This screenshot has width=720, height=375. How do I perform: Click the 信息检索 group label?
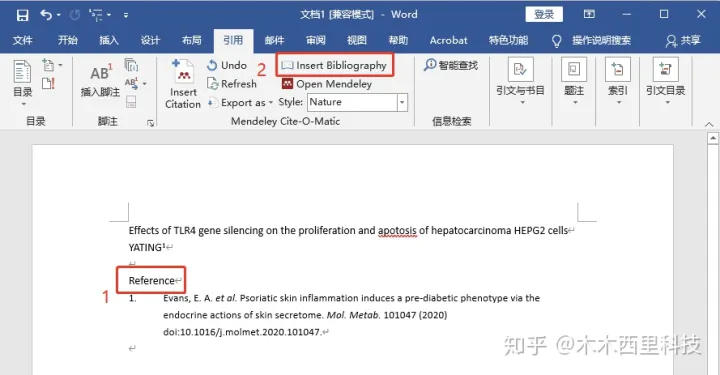tap(451, 121)
